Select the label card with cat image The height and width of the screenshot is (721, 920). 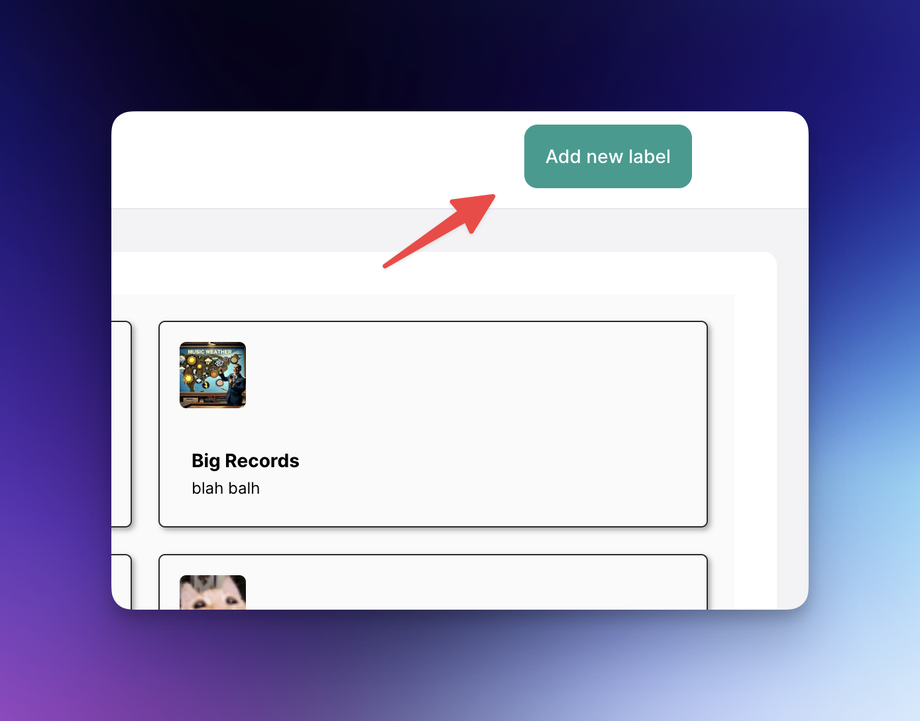(x=433, y=582)
